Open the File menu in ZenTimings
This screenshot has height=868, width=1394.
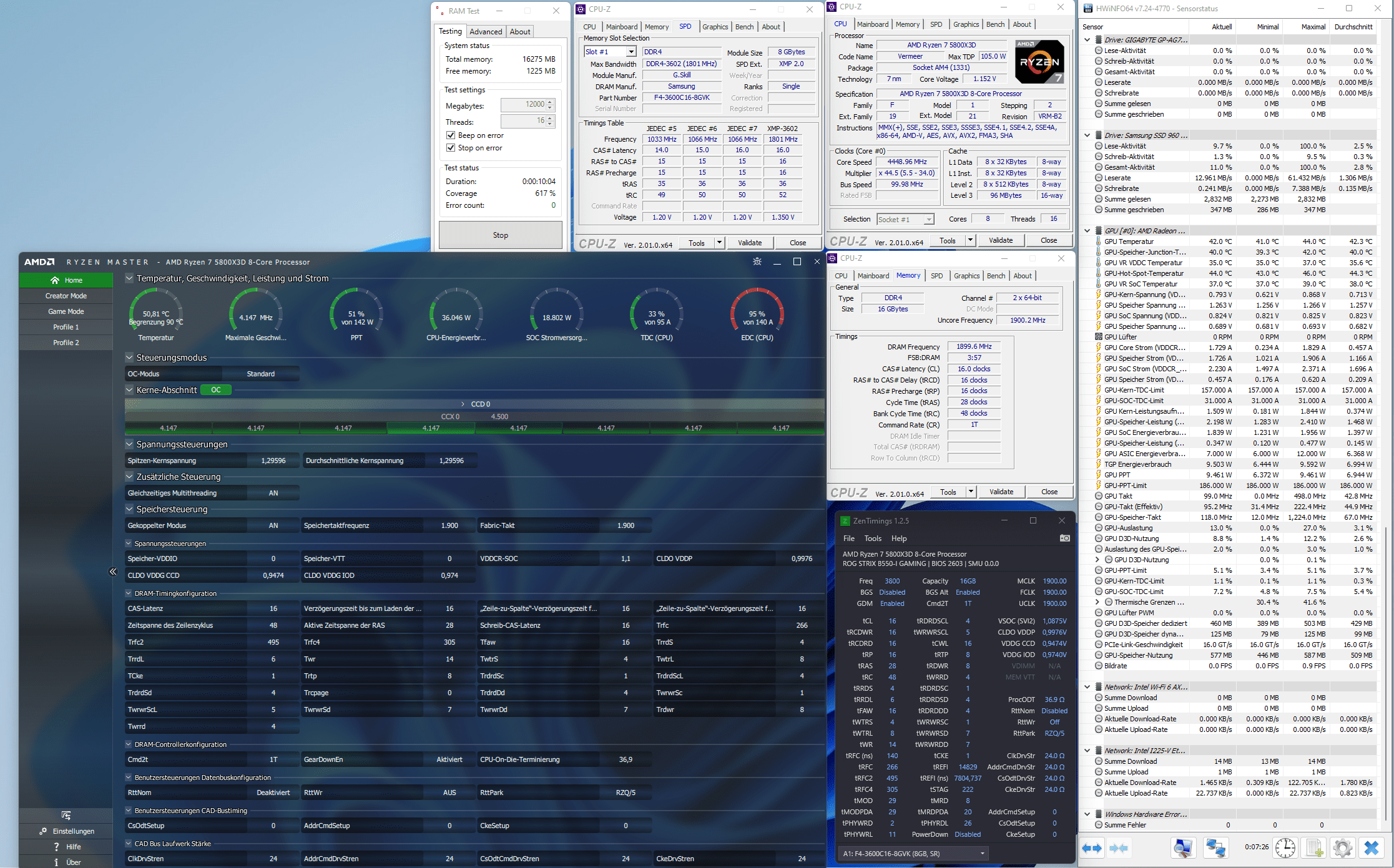[849, 539]
